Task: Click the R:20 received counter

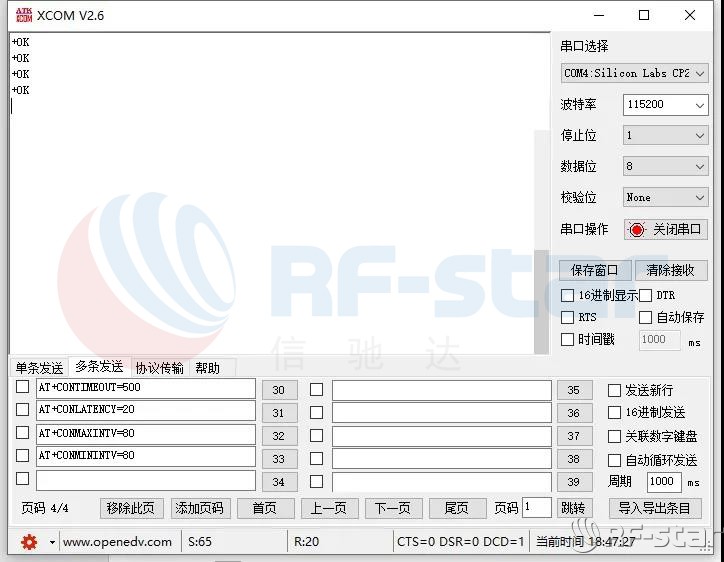Action: tap(307, 542)
